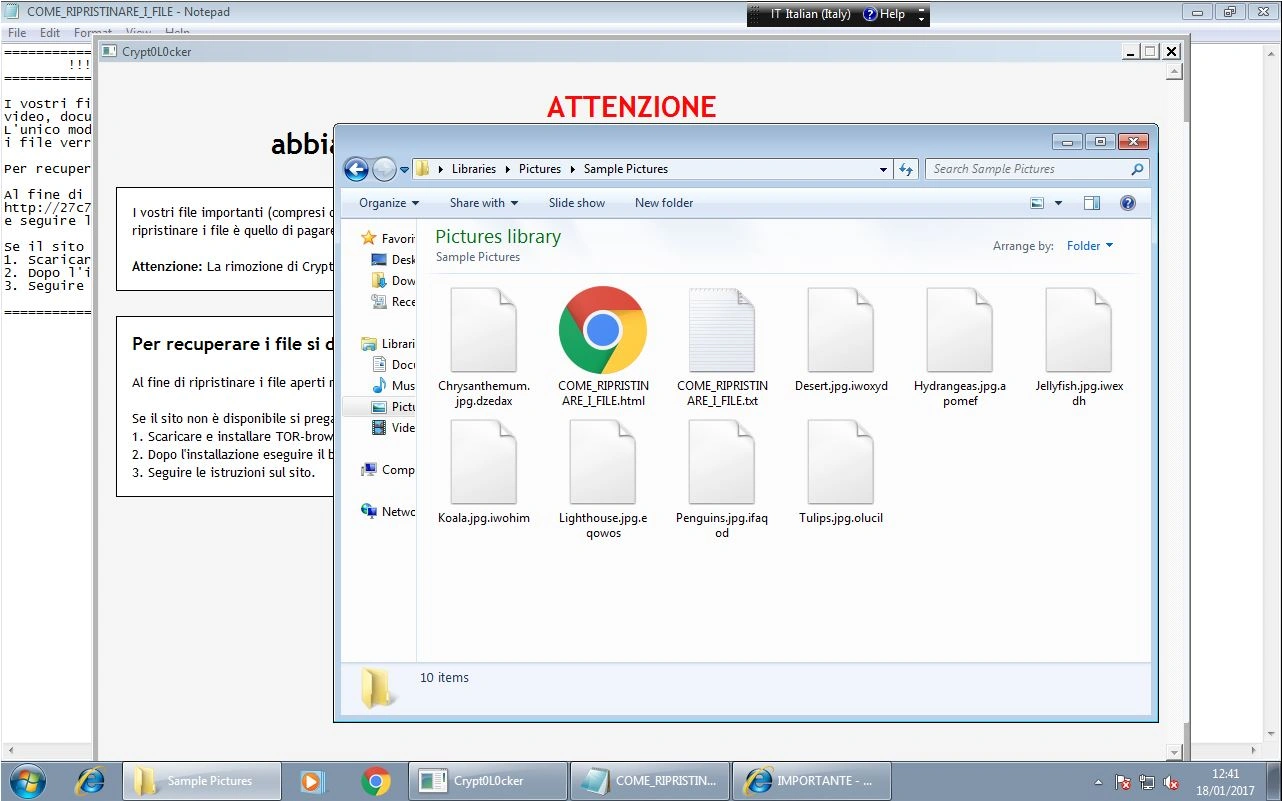Select Videos library in navigation pane
The image size is (1282, 801).
(x=392, y=428)
